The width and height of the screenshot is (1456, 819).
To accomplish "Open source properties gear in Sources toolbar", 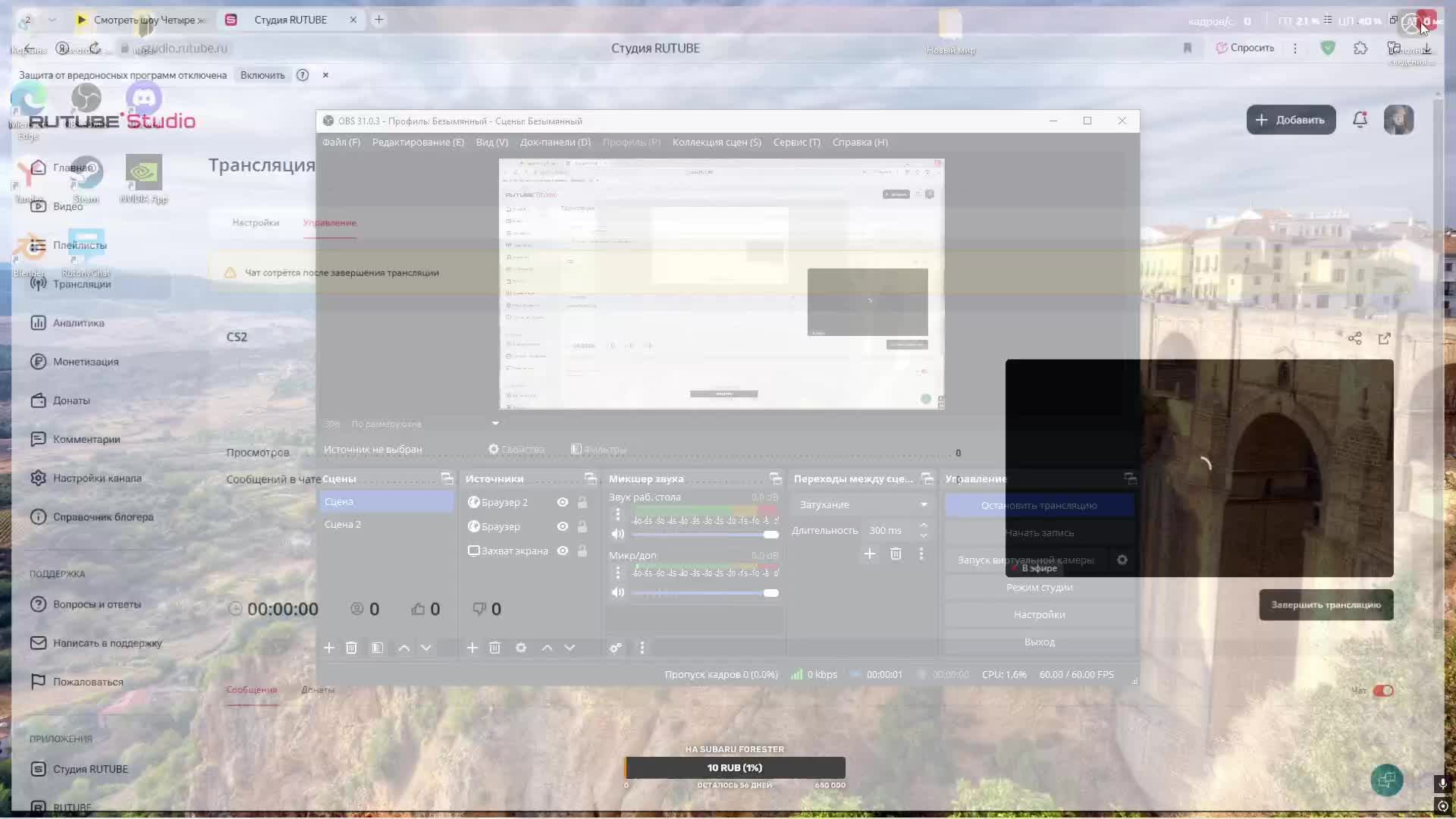I will pos(521,648).
